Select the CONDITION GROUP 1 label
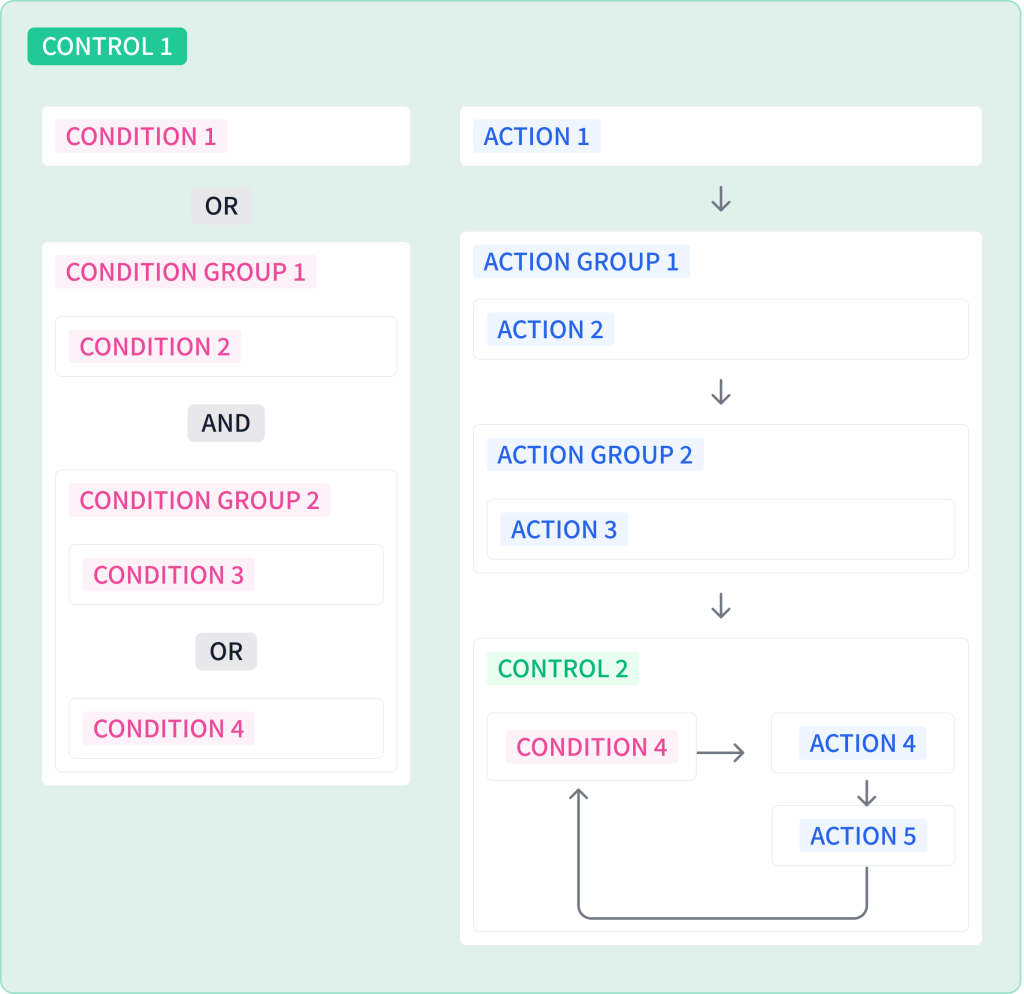 point(185,272)
